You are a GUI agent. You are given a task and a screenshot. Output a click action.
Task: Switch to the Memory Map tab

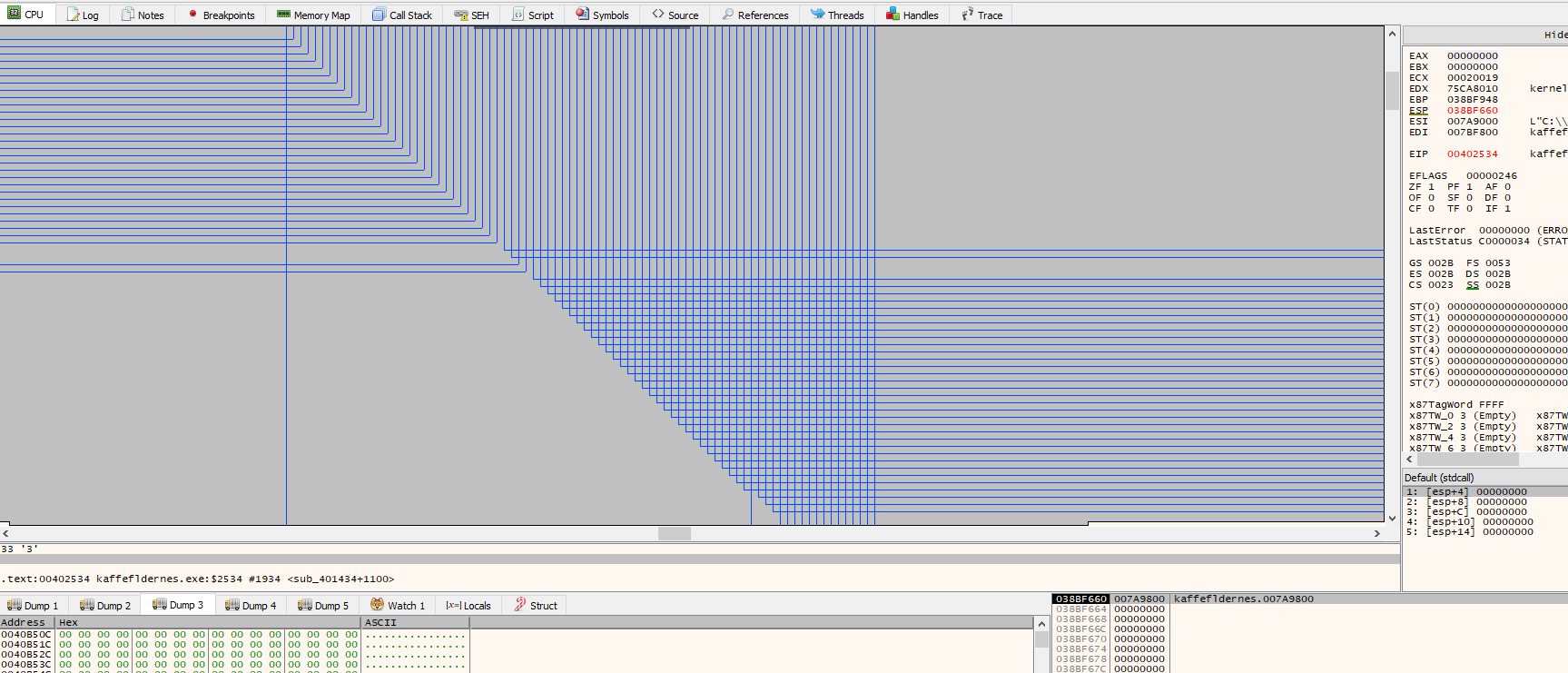[x=313, y=15]
